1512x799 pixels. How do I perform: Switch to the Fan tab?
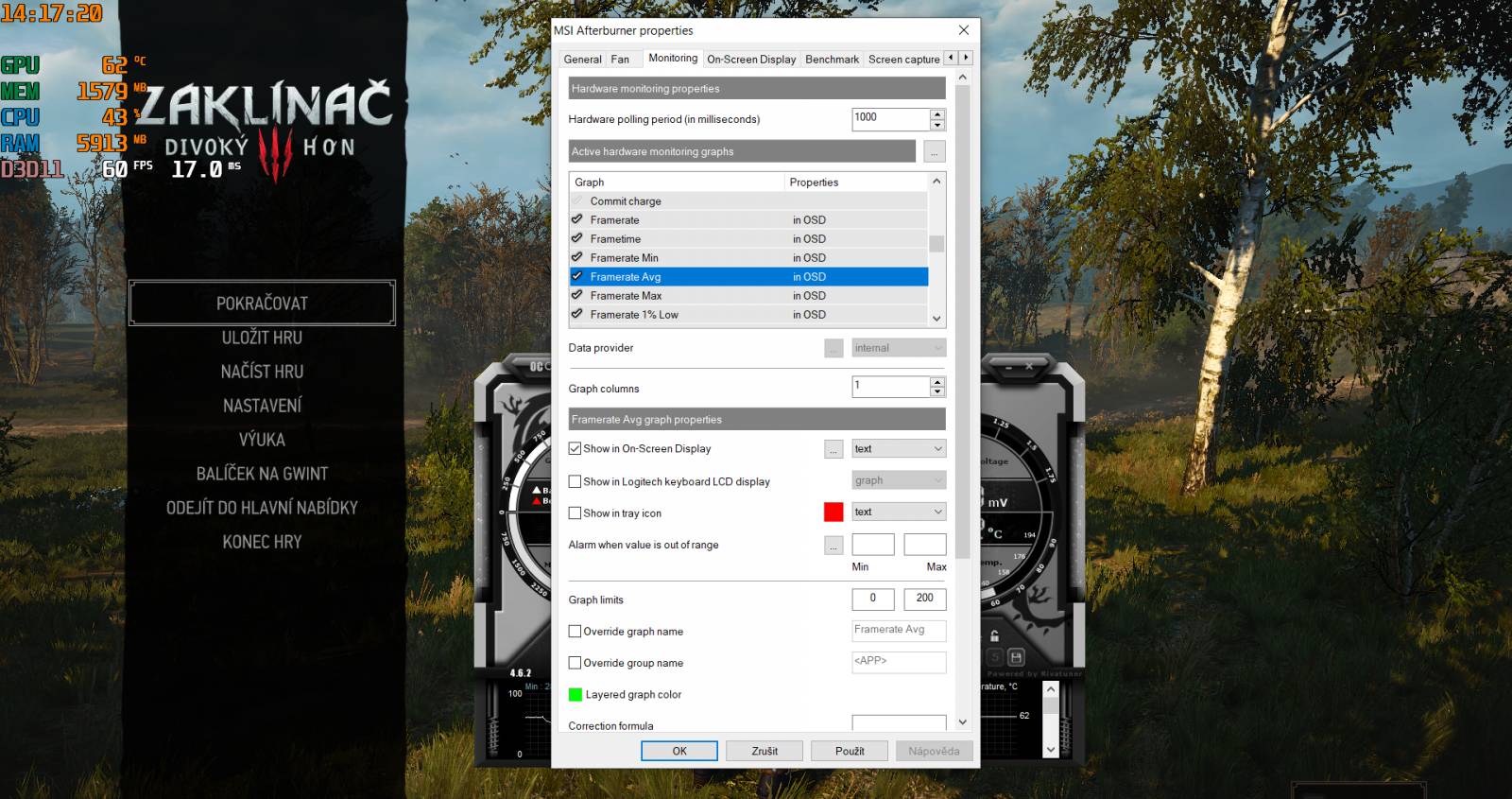click(x=620, y=59)
